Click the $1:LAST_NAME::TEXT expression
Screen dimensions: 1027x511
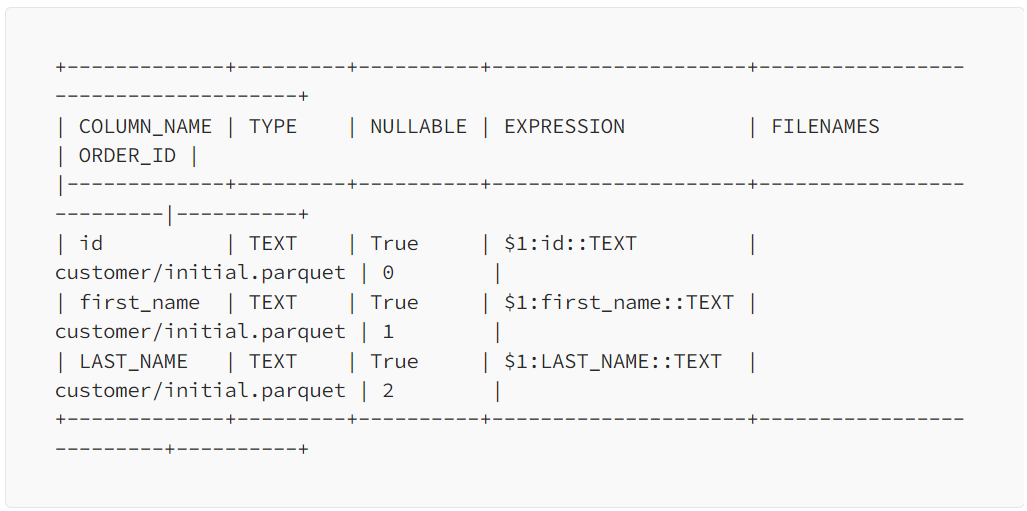pos(612,362)
